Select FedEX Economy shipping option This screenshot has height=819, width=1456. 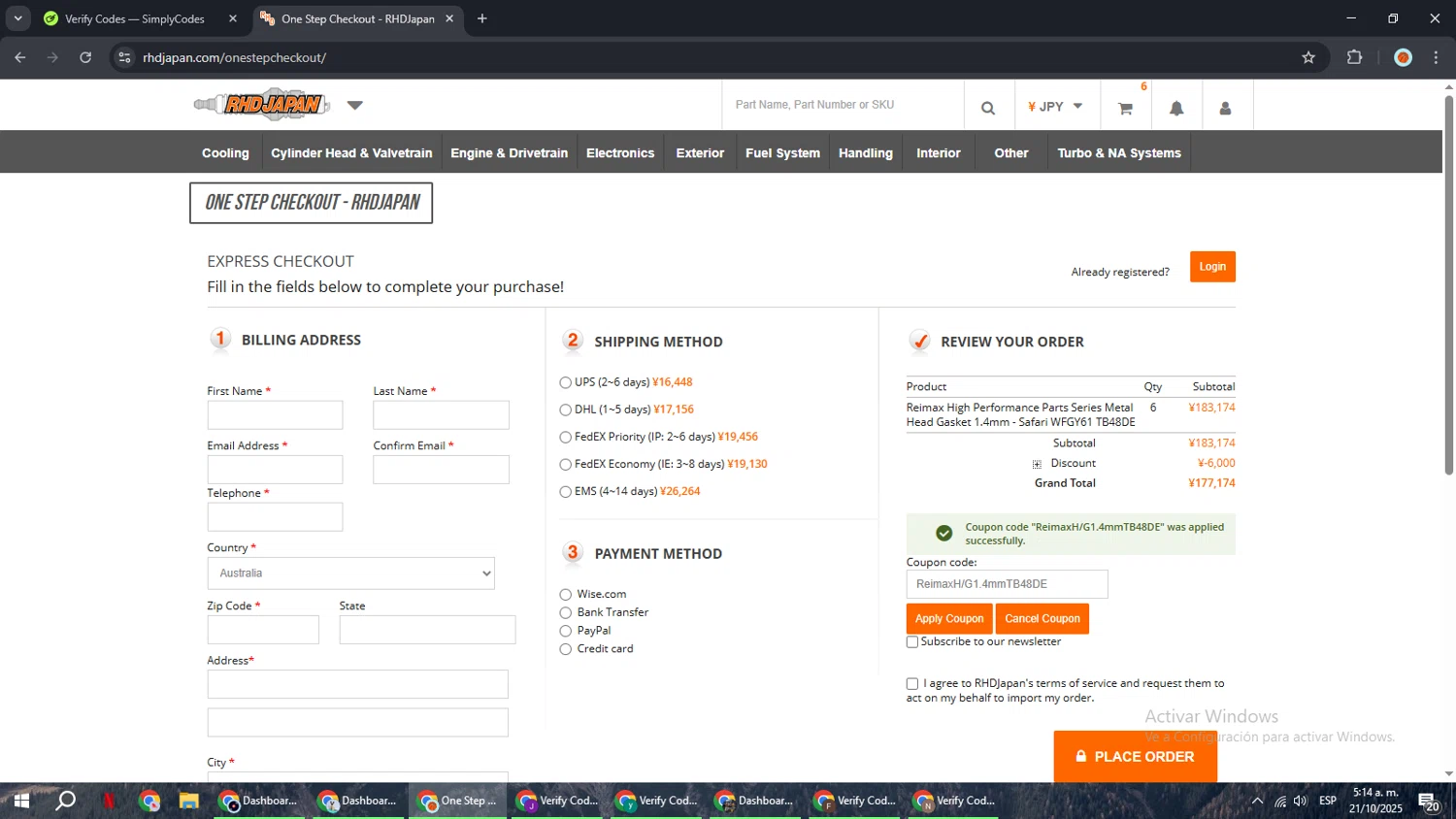(565, 465)
